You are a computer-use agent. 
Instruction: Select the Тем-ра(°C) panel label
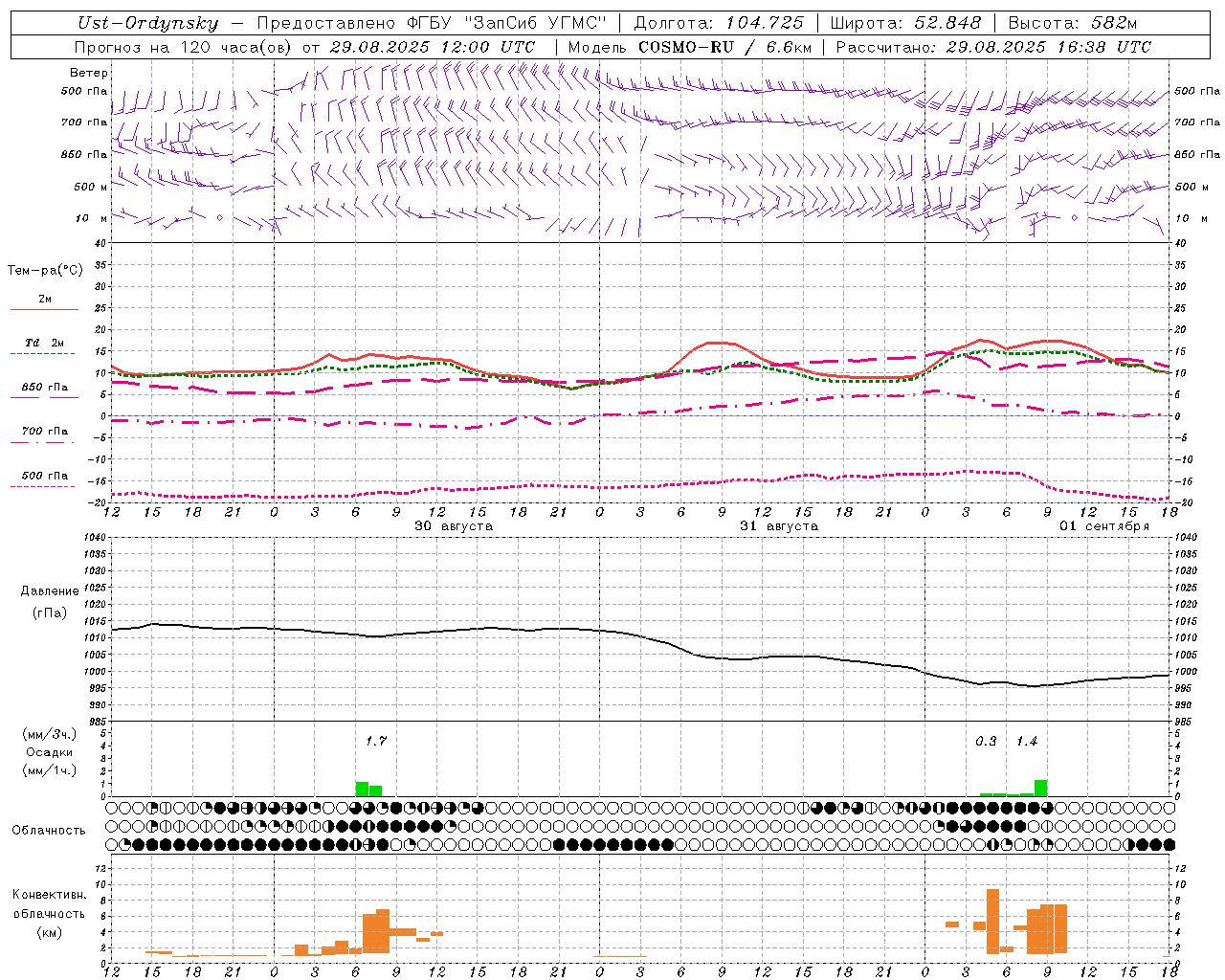point(45,270)
